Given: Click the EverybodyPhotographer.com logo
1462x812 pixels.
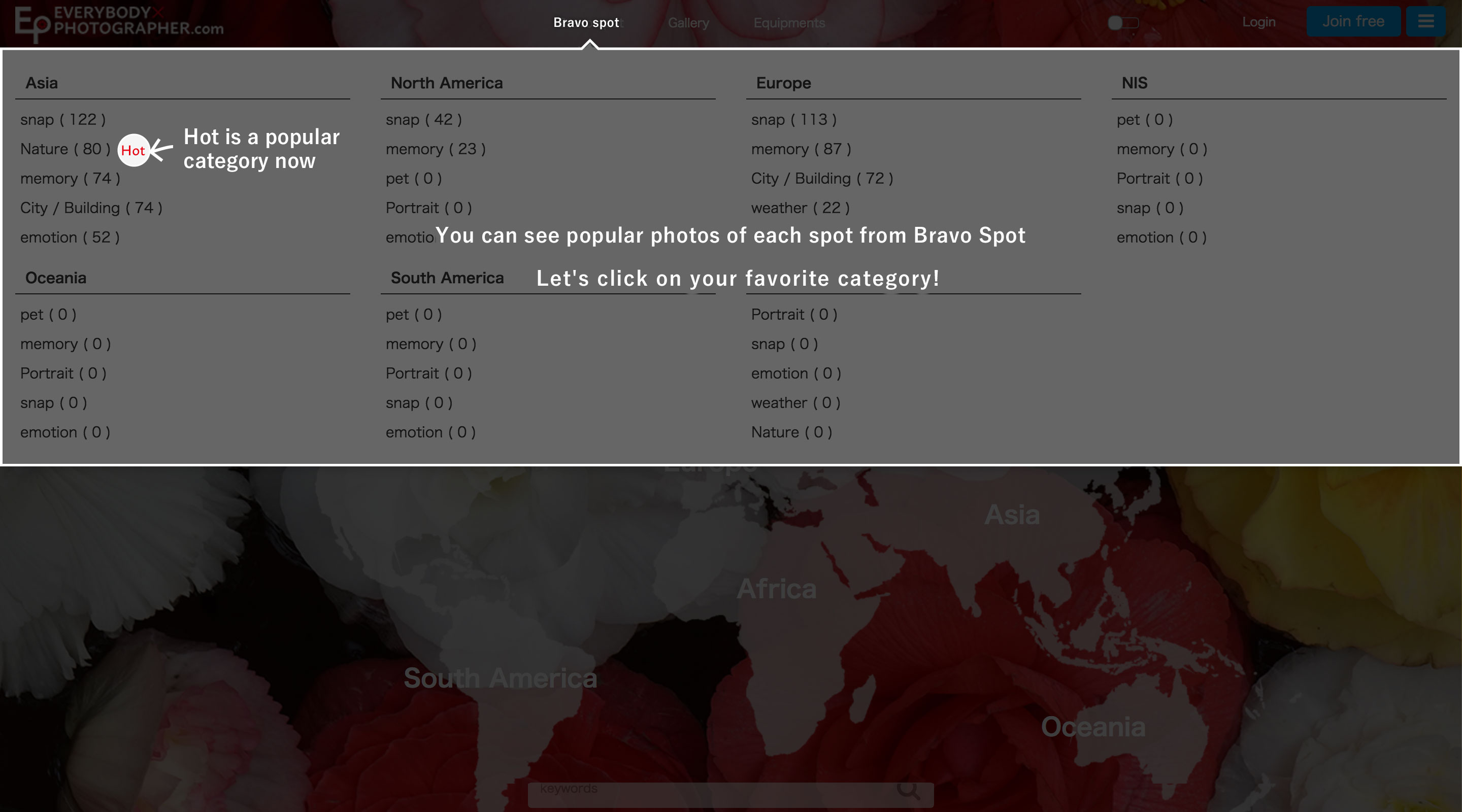Looking at the screenshot, I should pos(119,24).
